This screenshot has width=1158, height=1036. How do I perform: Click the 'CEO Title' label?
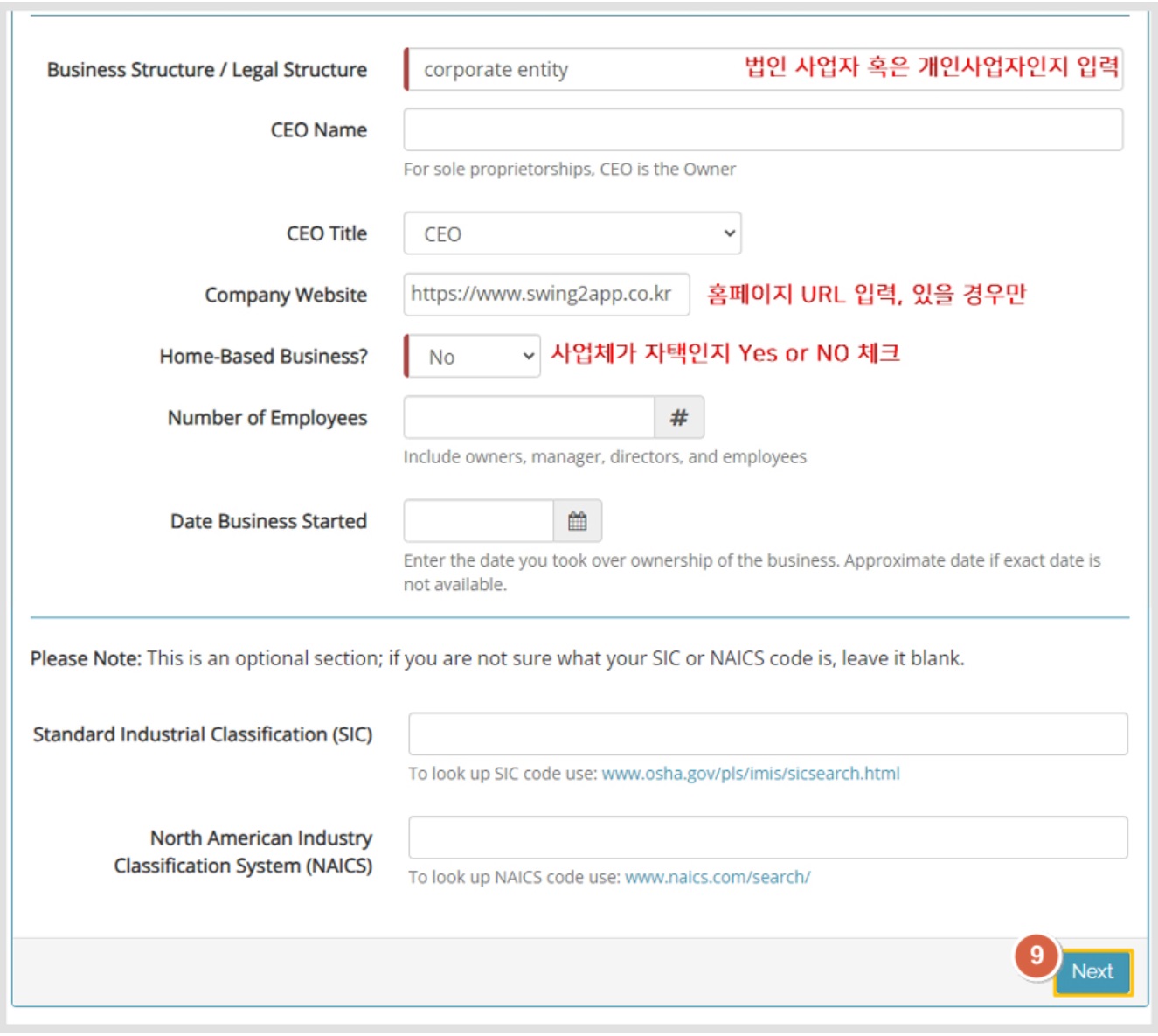[327, 233]
